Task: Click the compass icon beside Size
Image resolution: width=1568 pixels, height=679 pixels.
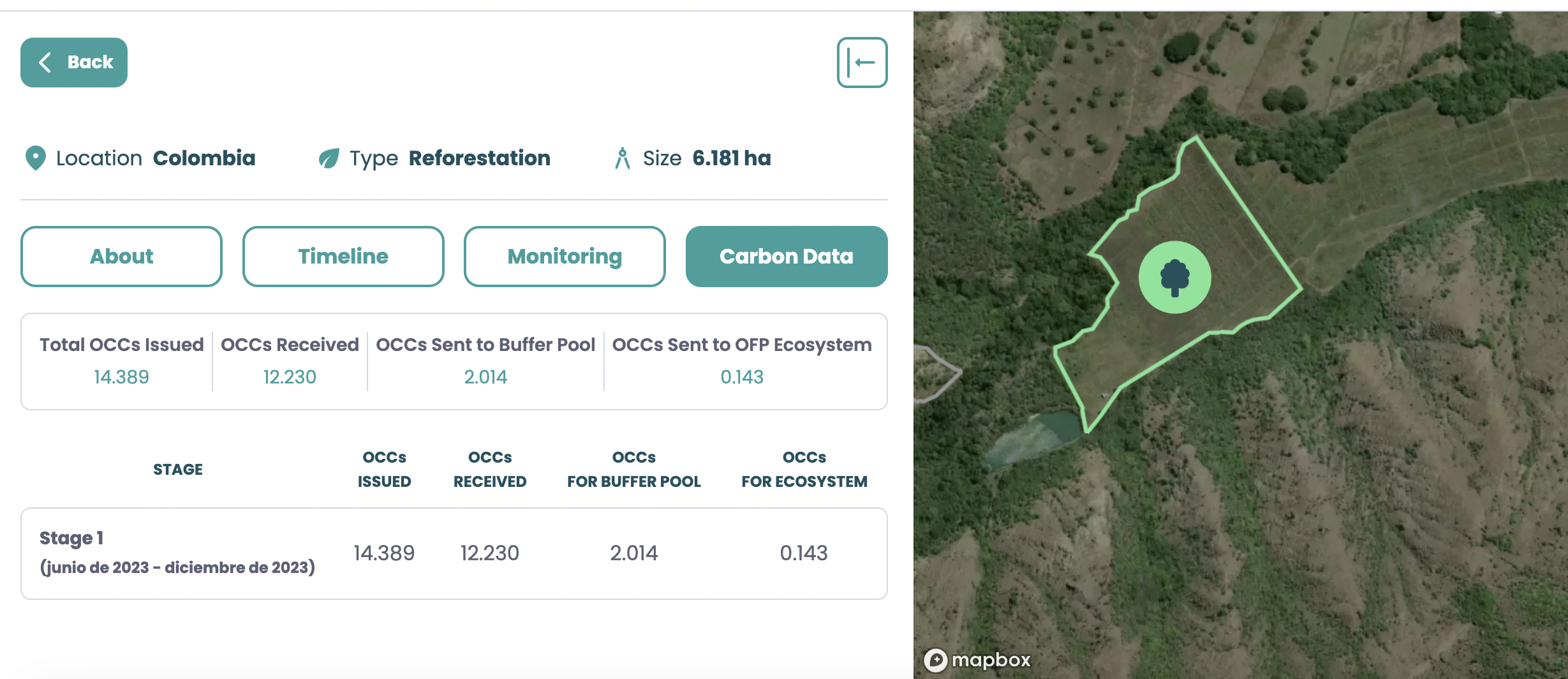Action: click(x=623, y=158)
